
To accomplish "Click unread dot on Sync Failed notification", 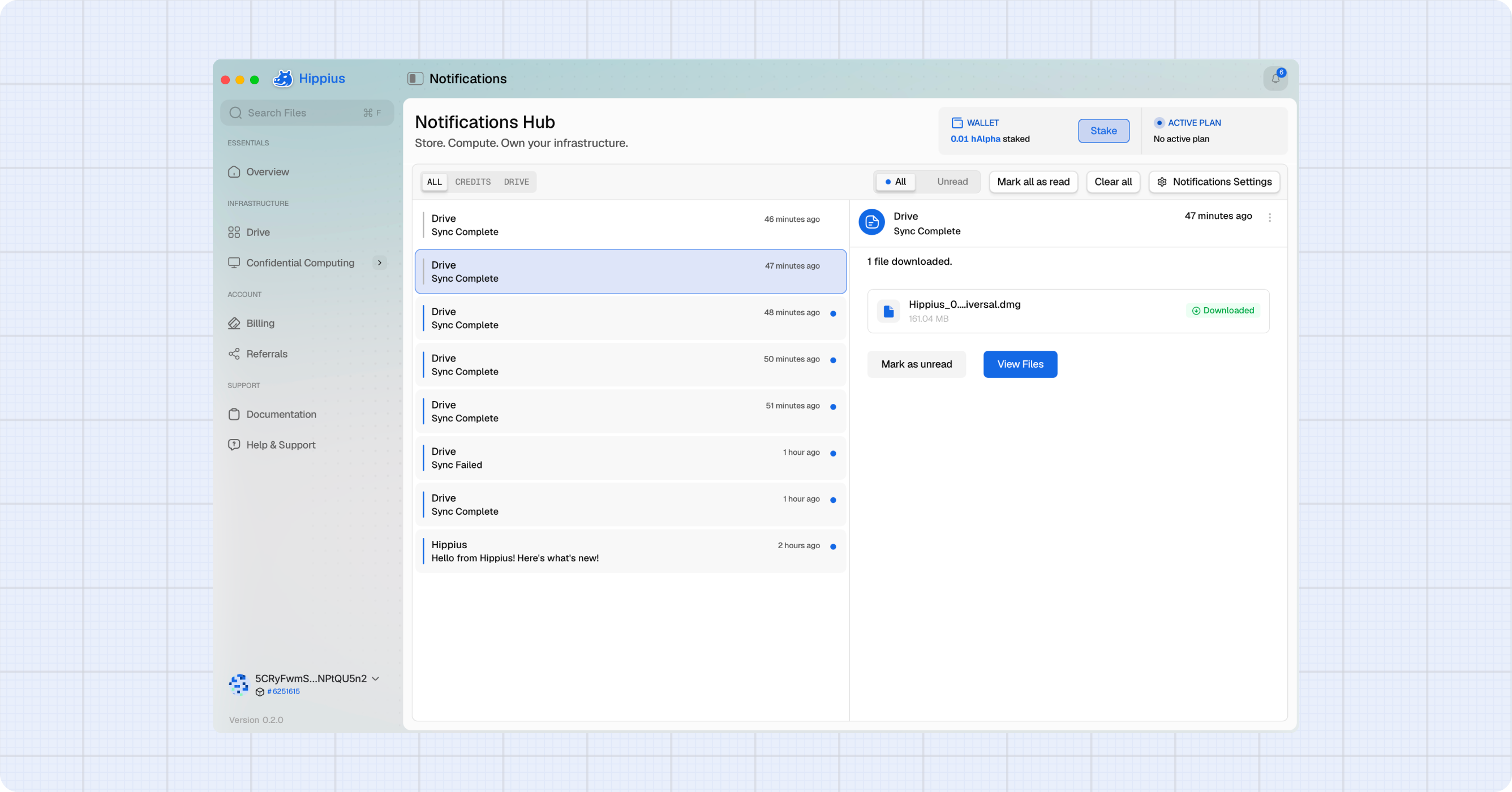I will pyautogui.click(x=833, y=454).
